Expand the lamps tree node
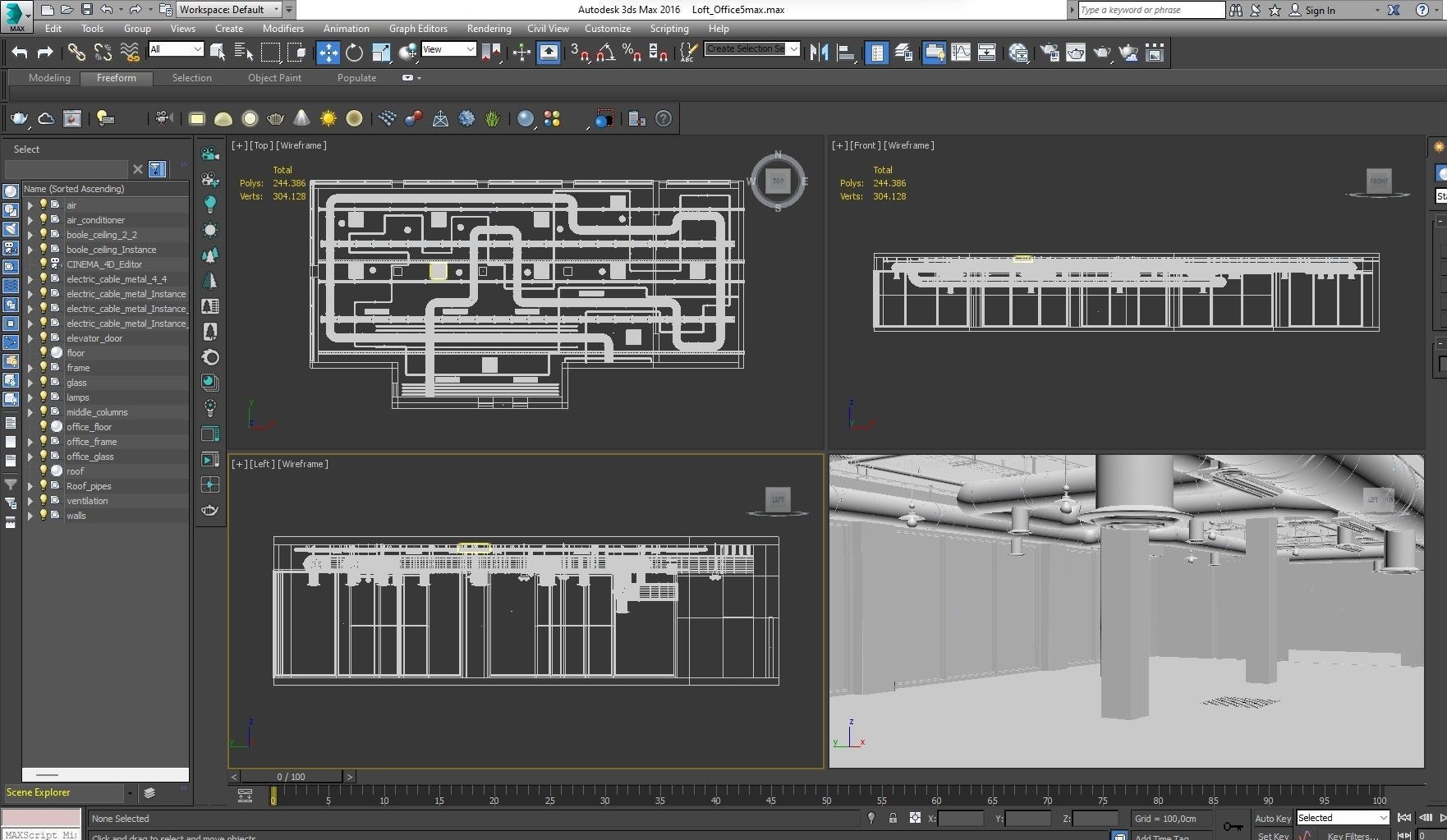This screenshot has height=840, width=1447. 30,397
